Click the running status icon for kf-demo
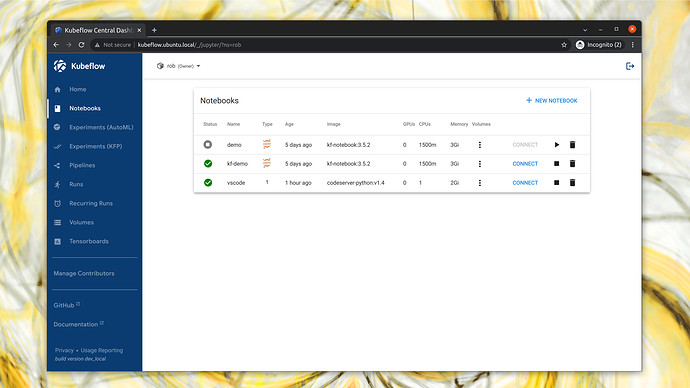 point(208,164)
